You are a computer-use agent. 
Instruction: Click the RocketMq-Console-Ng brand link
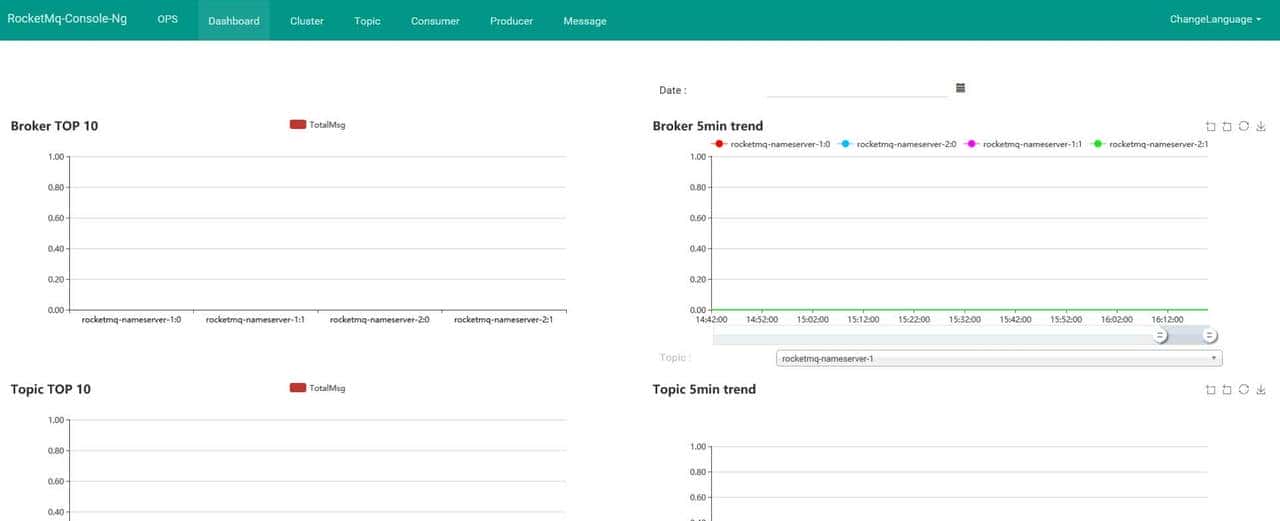click(x=67, y=19)
